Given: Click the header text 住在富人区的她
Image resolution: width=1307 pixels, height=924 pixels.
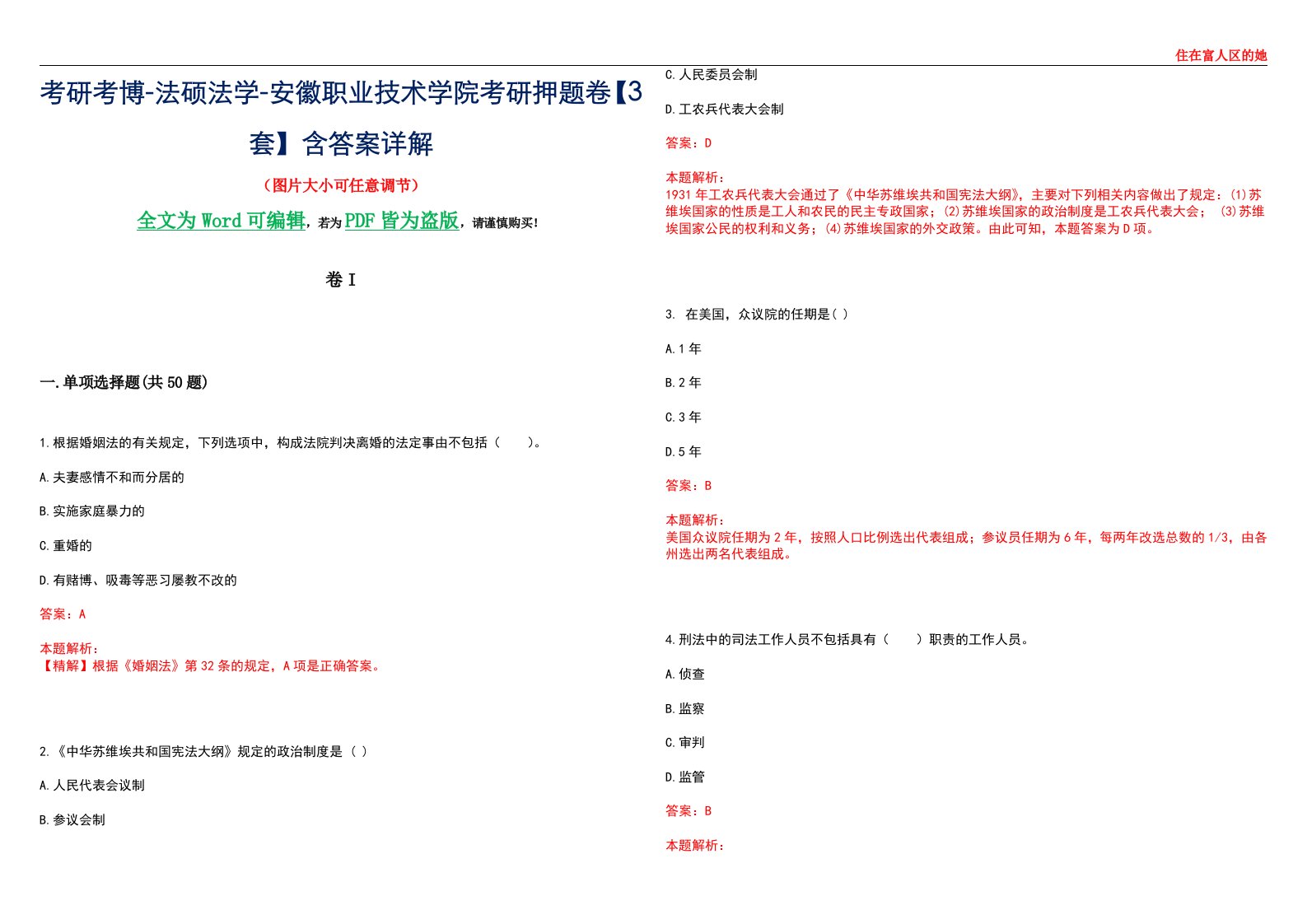Looking at the screenshot, I should click(1221, 55).
